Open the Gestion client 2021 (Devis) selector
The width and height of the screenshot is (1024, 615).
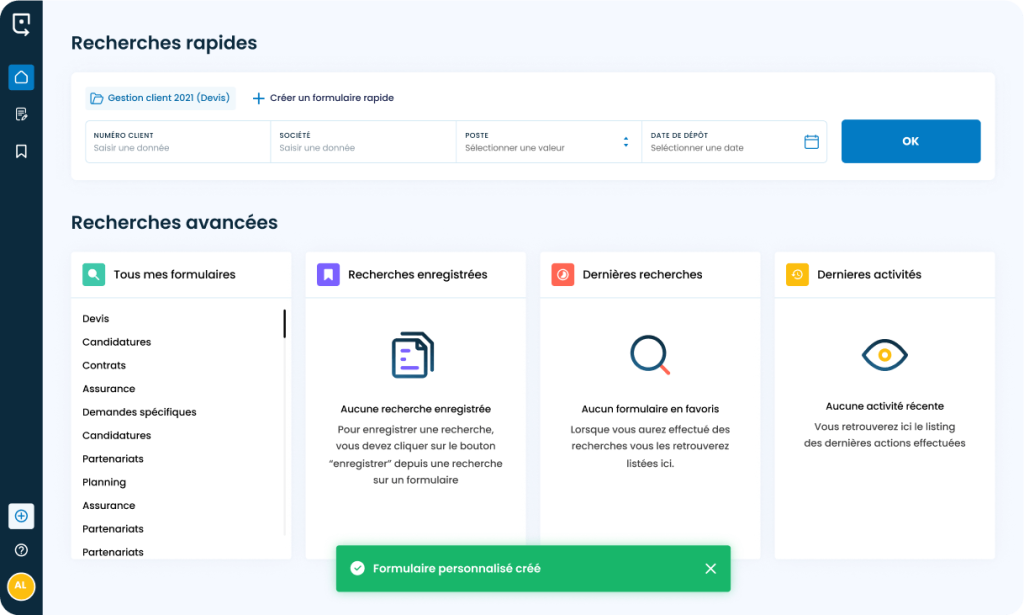160,97
